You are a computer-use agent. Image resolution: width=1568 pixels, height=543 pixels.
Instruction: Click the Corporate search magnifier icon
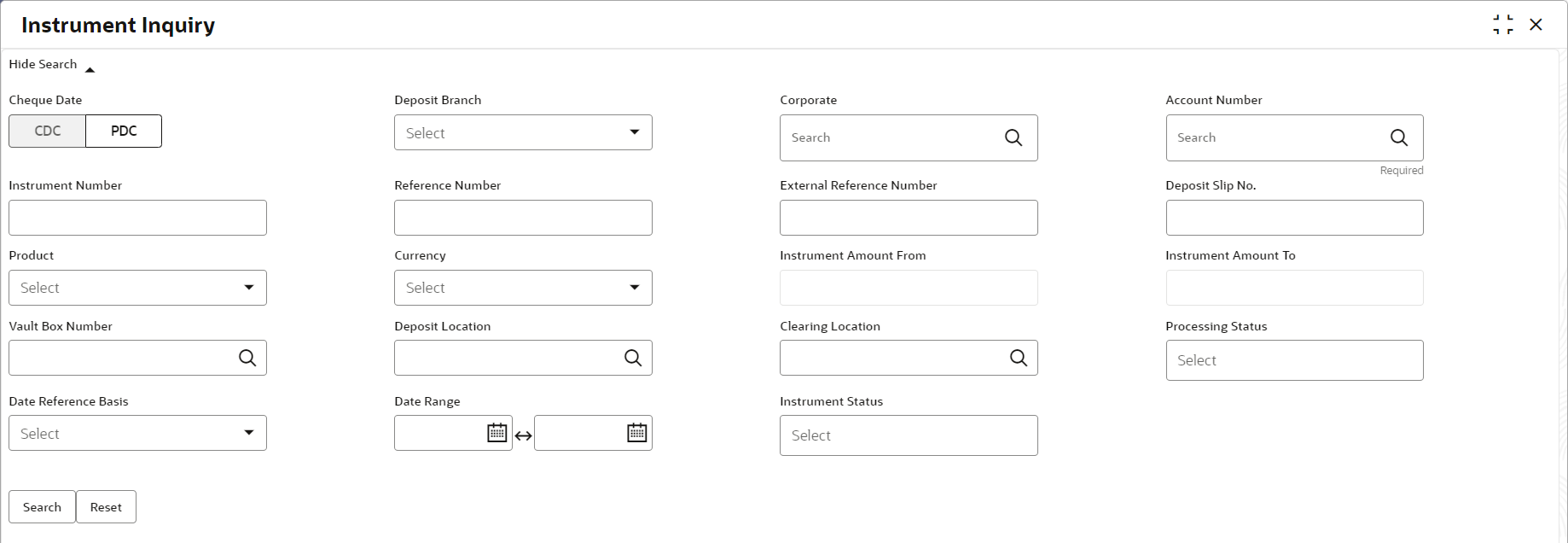[x=1013, y=137]
